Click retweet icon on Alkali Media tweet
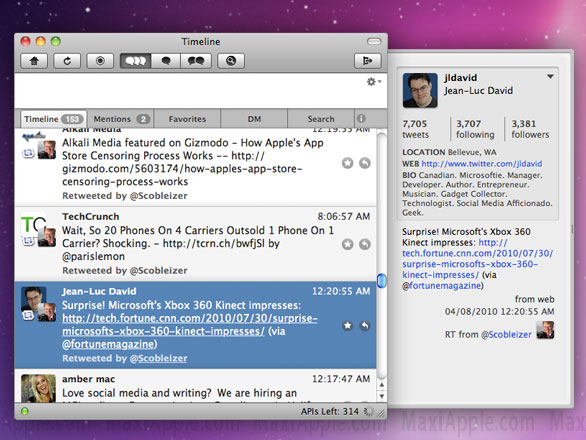The image size is (586, 440). pos(28,153)
